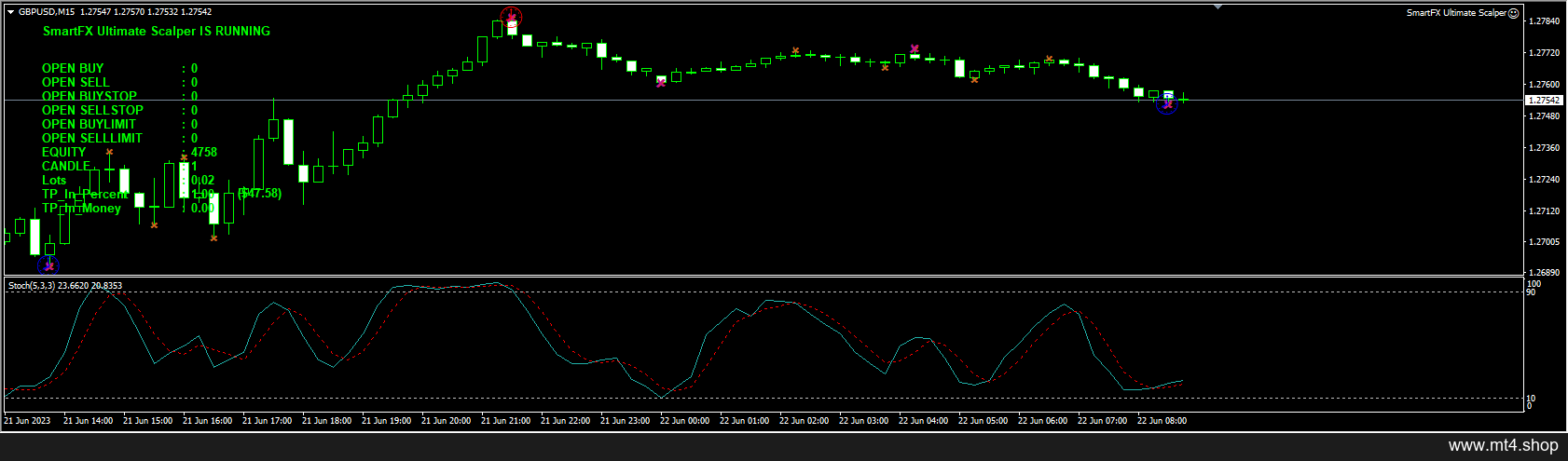Click the 1.27720 price scale label

coord(1546,53)
